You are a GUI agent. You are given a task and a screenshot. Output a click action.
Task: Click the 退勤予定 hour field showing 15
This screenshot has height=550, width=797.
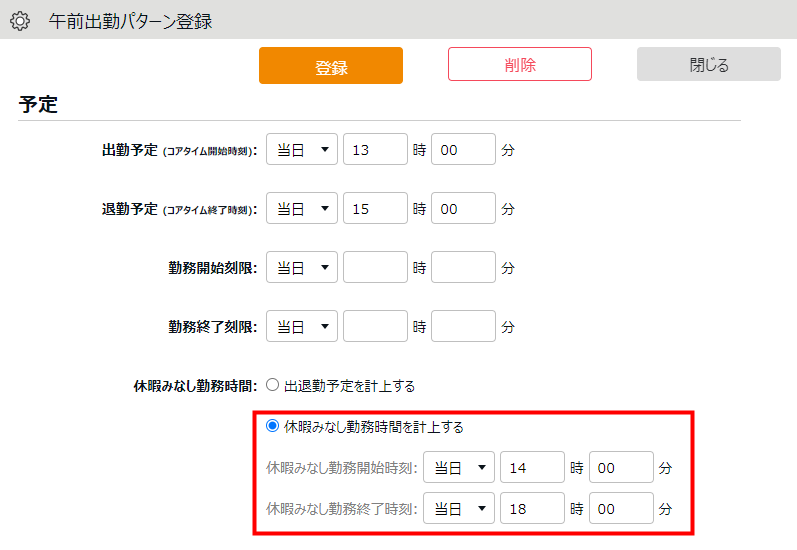coord(375,209)
